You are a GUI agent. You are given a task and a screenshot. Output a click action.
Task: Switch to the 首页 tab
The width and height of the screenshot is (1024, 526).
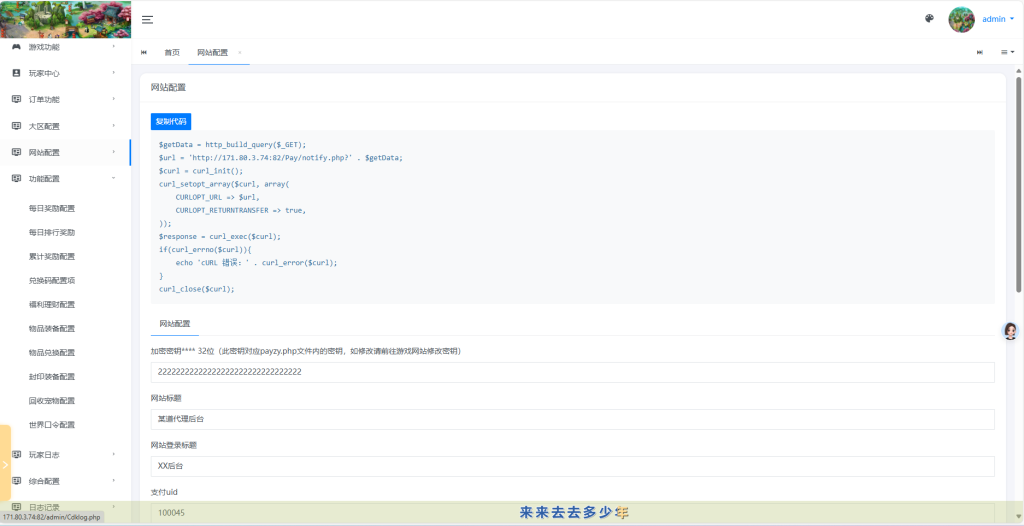coord(172,52)
